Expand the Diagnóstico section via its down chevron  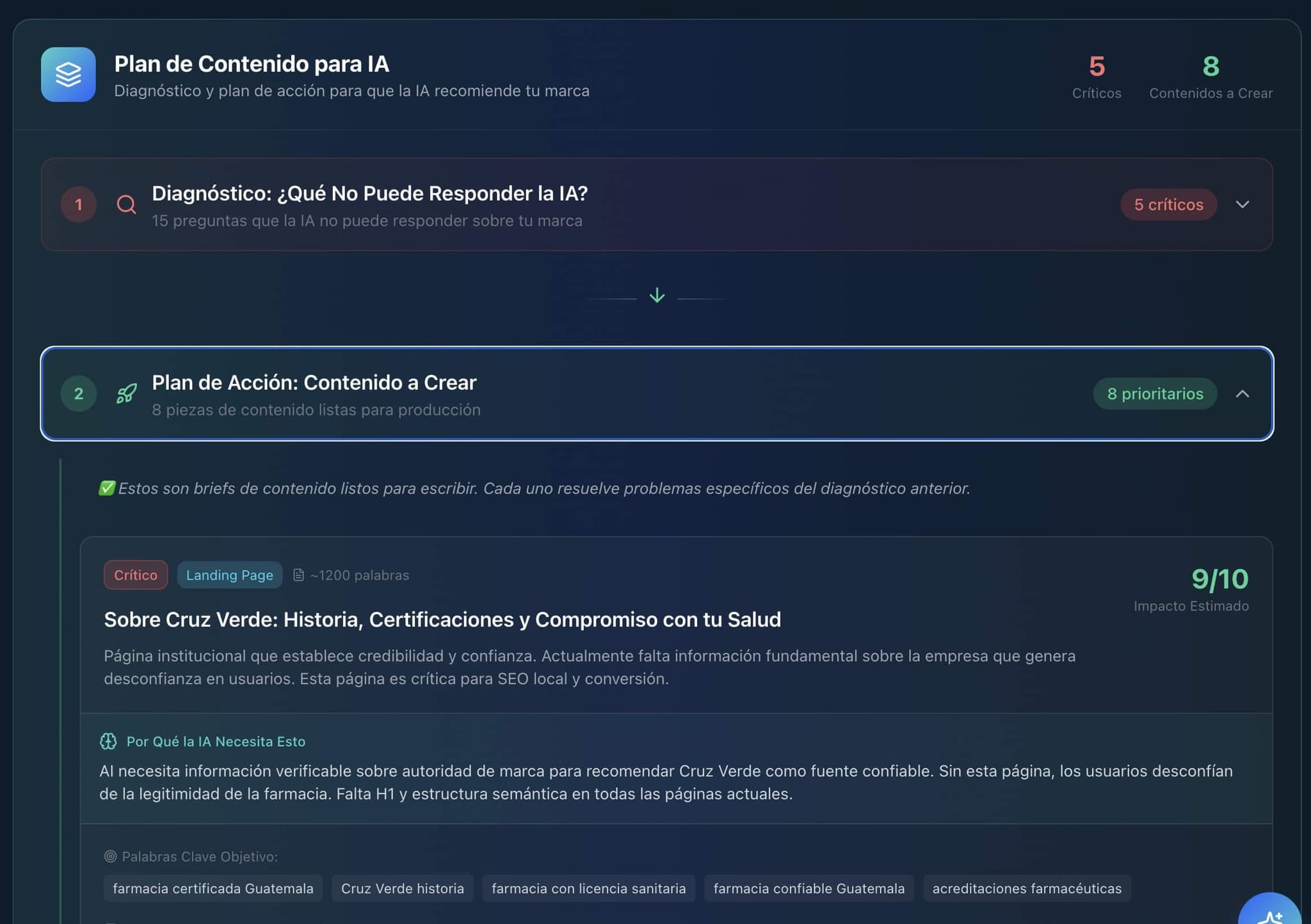click(1244, 205)
